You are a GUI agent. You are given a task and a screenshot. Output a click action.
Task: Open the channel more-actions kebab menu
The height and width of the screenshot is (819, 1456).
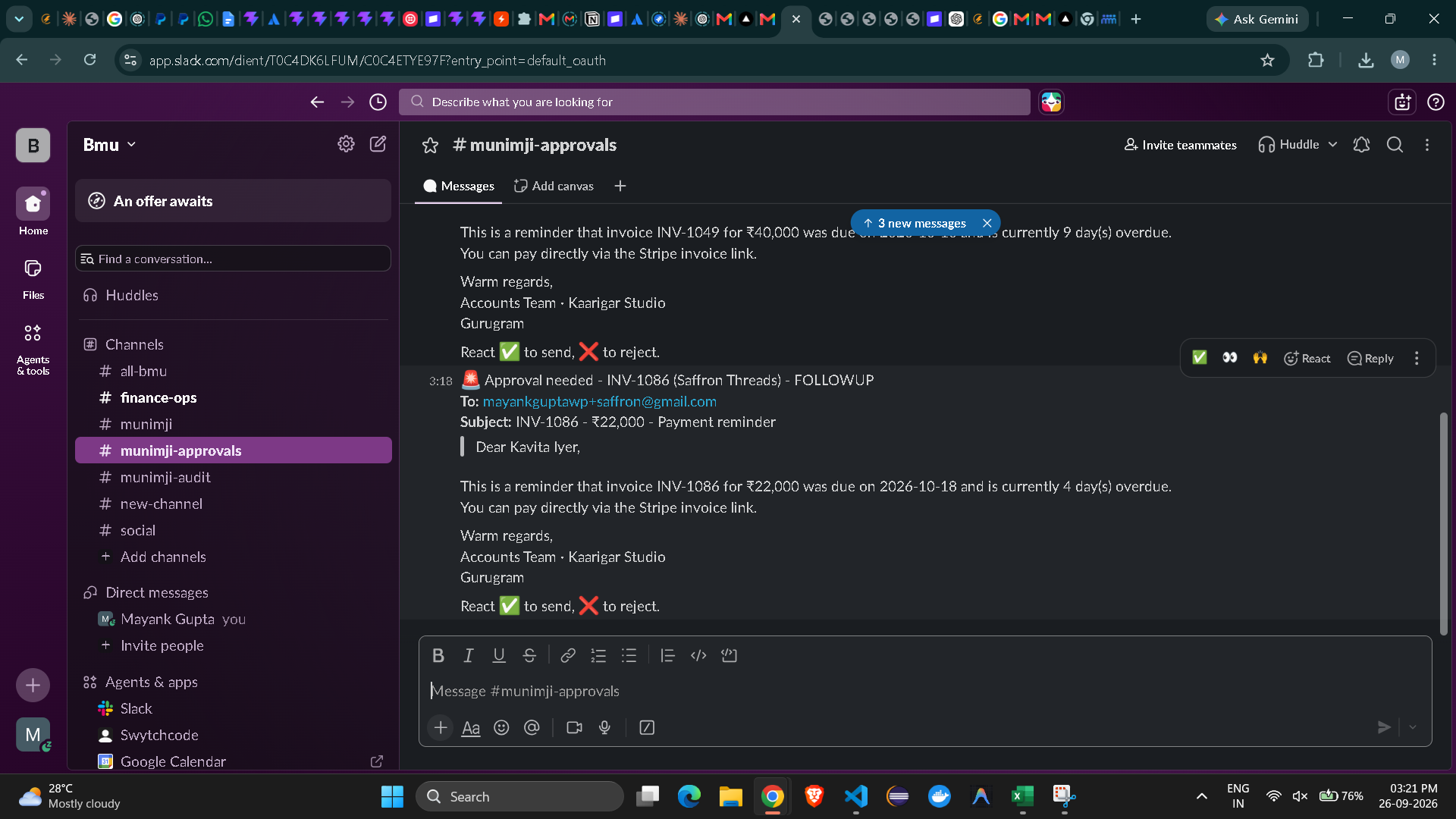(x=1427, y=144)
